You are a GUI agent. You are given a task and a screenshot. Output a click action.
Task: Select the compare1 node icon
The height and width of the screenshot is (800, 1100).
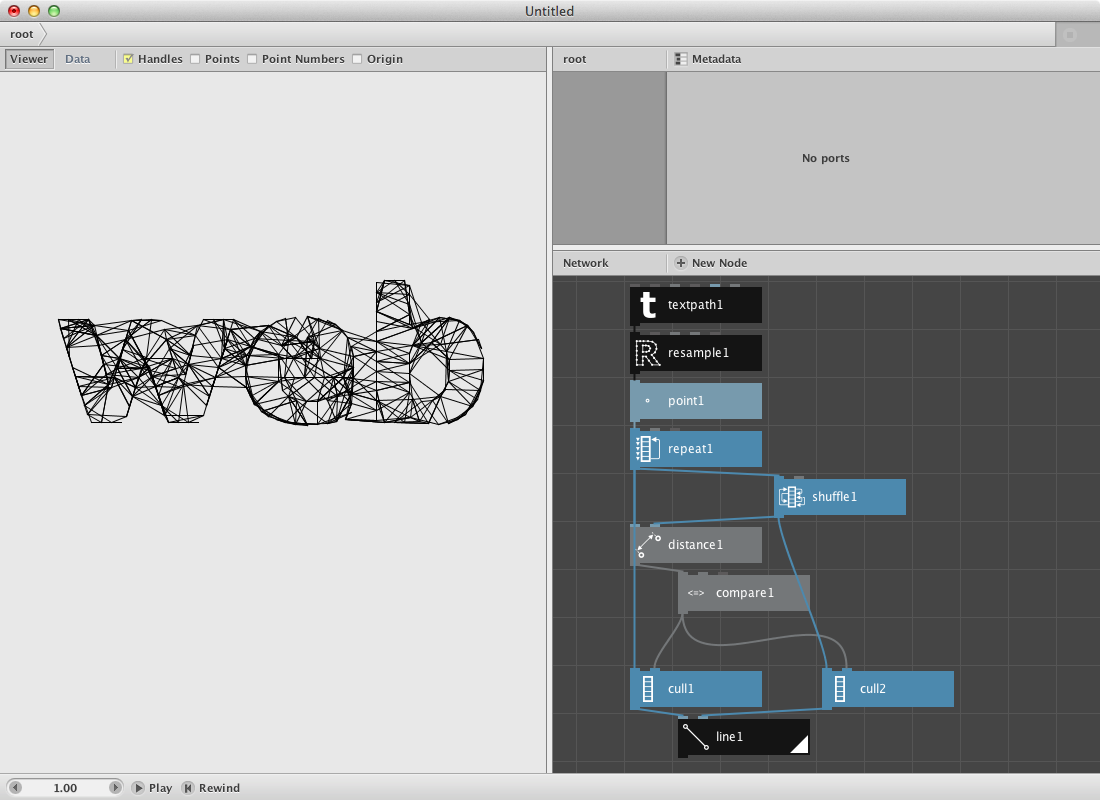[x=696, y=593]
